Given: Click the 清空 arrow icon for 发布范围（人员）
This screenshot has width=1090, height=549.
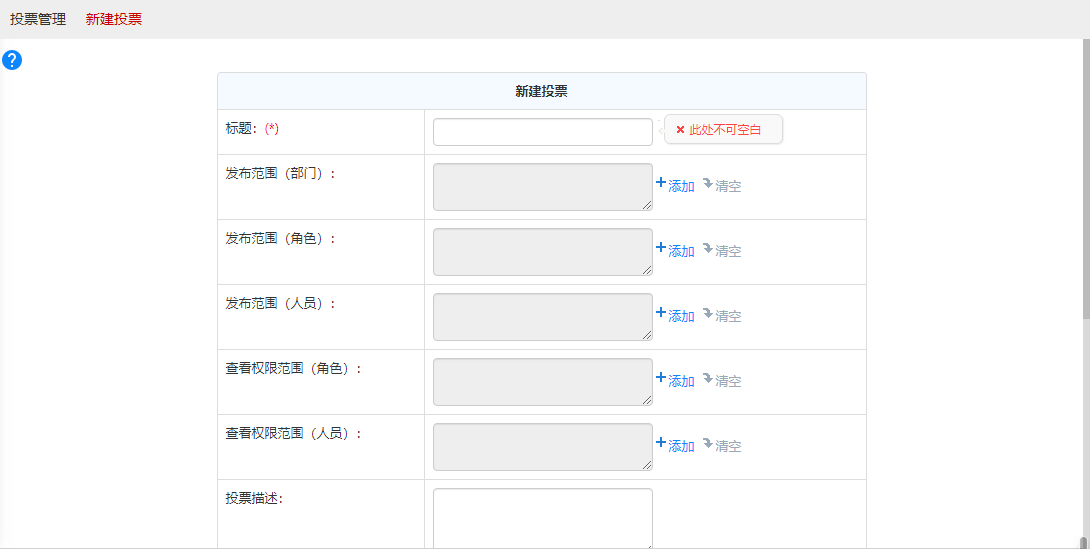Looking at the screenshot, I should (x=707, y=314).
